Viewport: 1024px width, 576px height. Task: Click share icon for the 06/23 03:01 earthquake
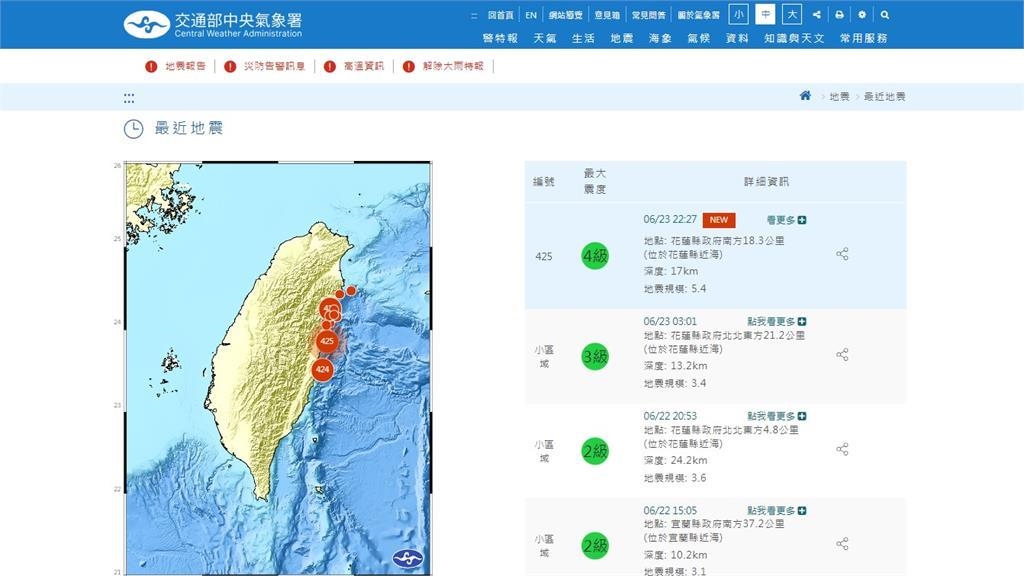pos(842,354)
